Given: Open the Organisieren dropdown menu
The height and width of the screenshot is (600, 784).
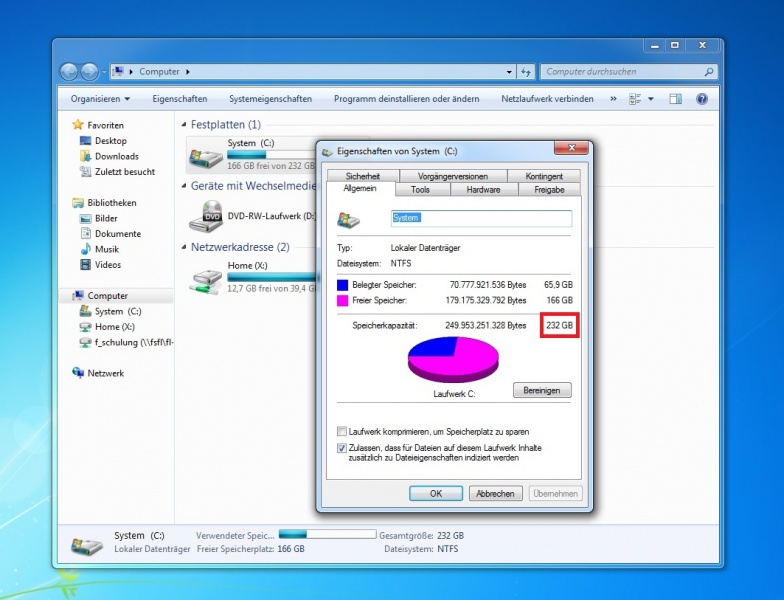Looking at the screenshot, I should click(100, 99).
